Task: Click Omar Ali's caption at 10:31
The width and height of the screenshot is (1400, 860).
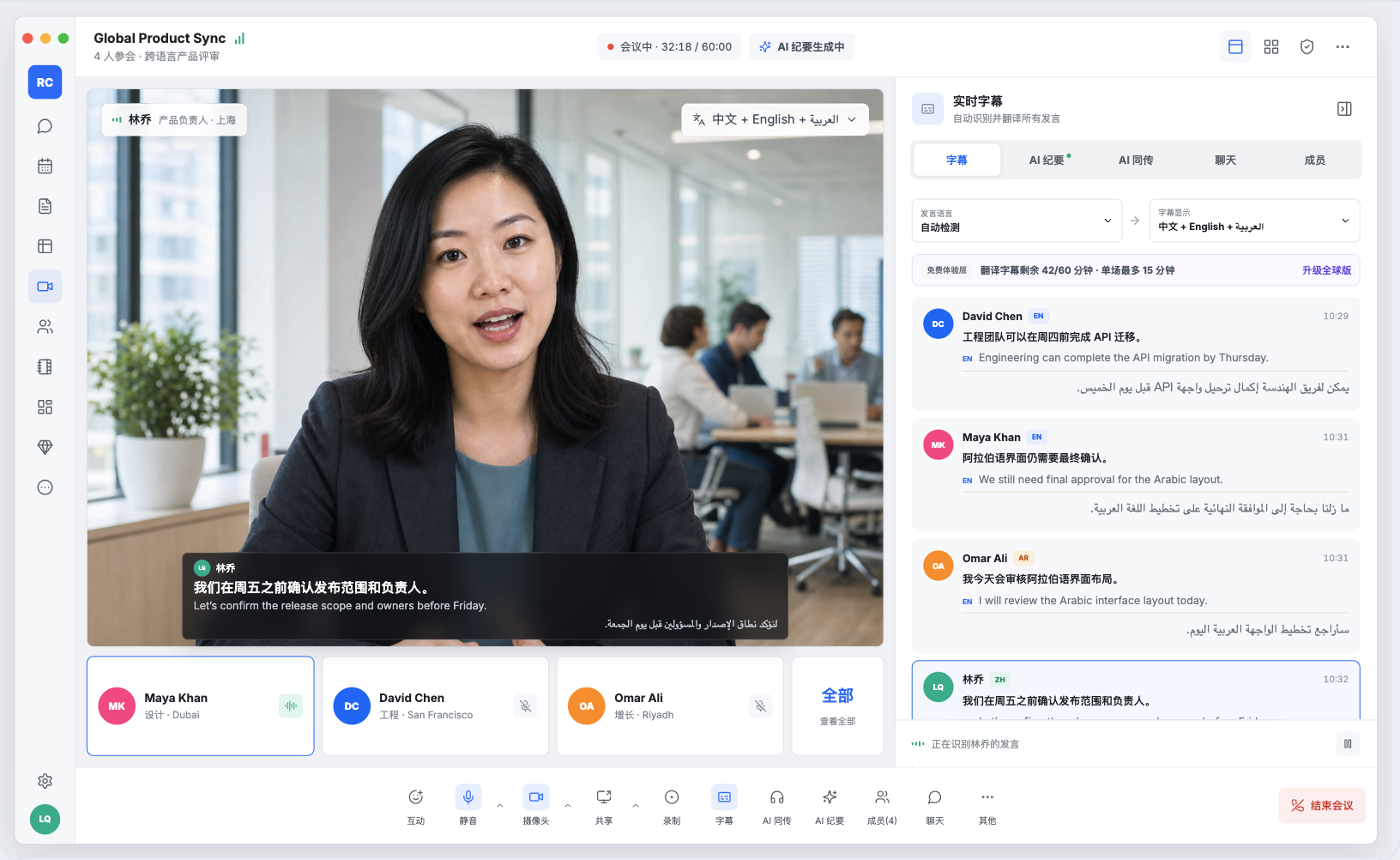Action: pos(1136,597)
